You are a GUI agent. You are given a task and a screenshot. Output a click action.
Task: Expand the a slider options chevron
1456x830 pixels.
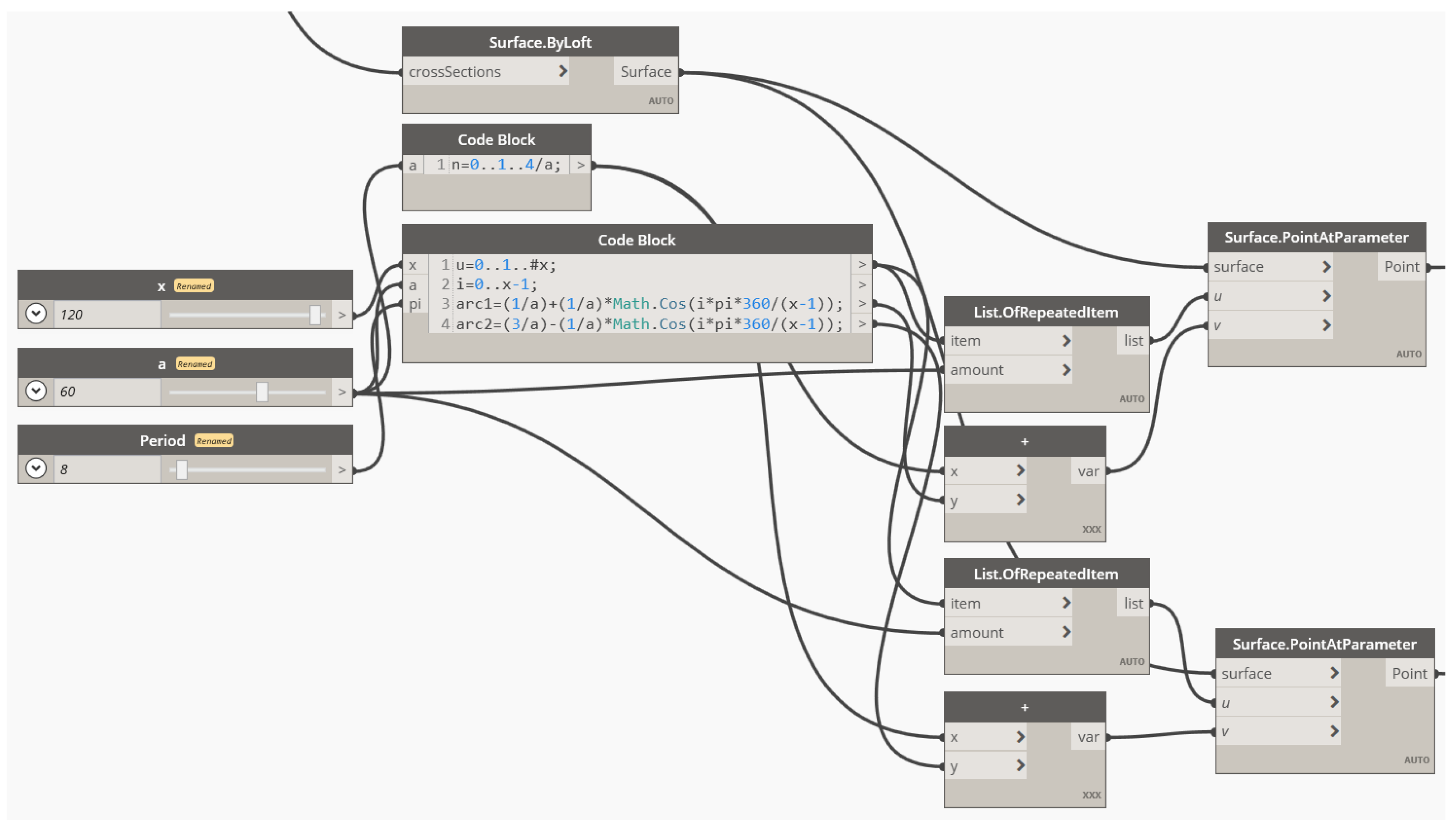pos(36,391)
